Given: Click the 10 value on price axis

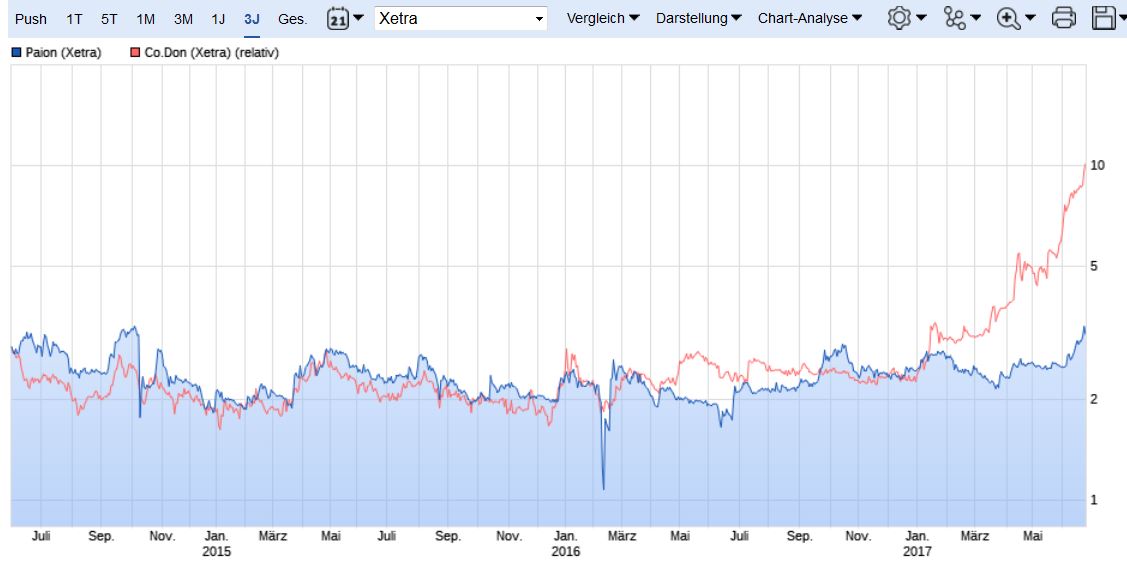Looking at the screenshot, I should 1098,165.
